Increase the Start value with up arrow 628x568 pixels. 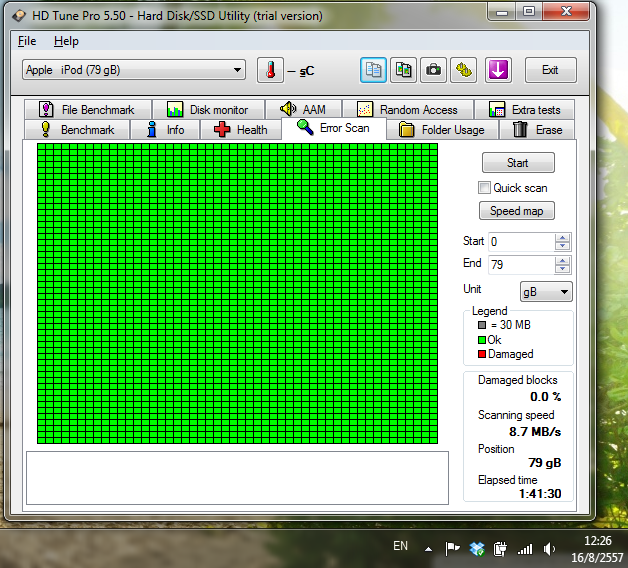562,238
